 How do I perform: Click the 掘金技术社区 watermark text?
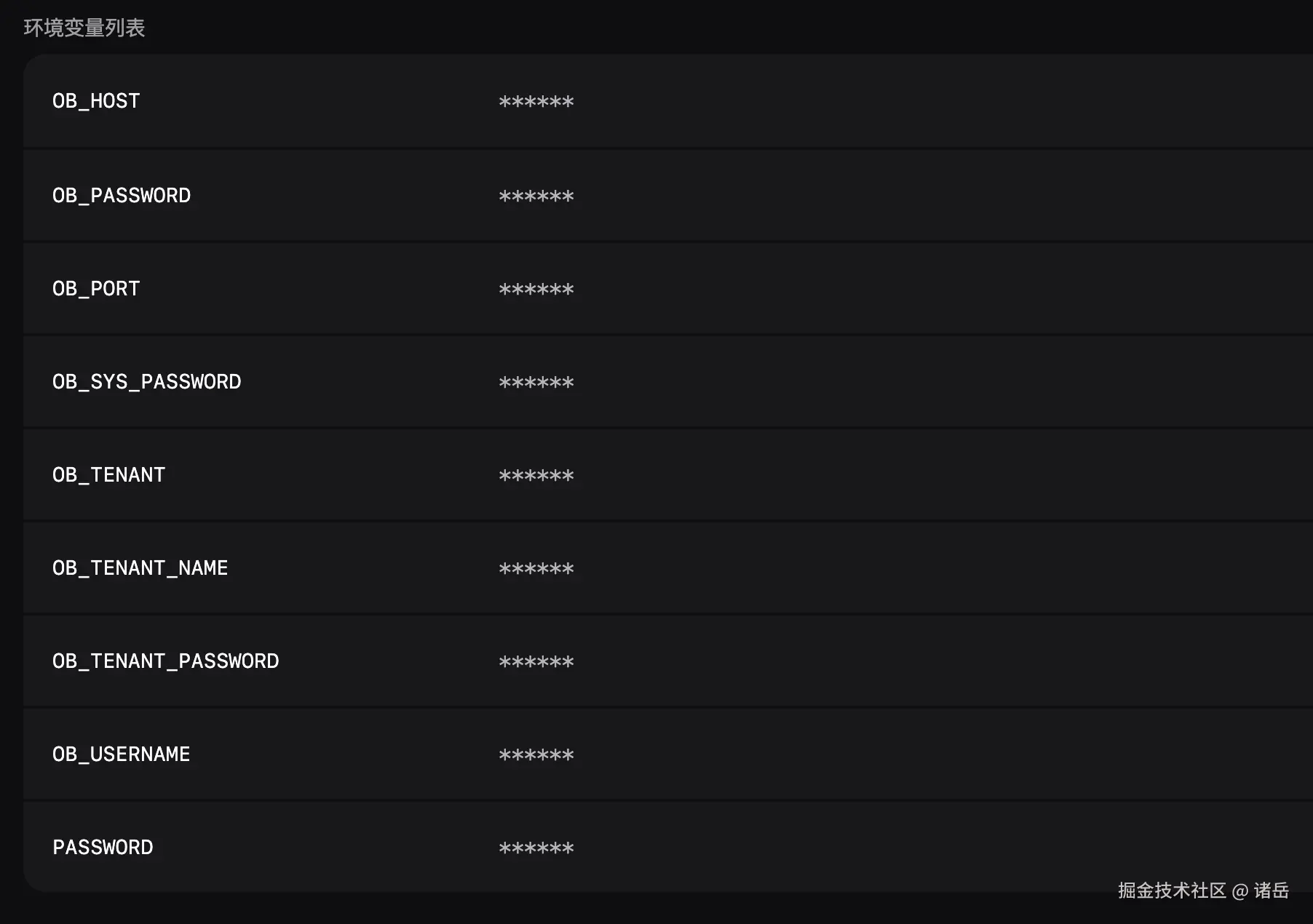(x=1172, y=891)
